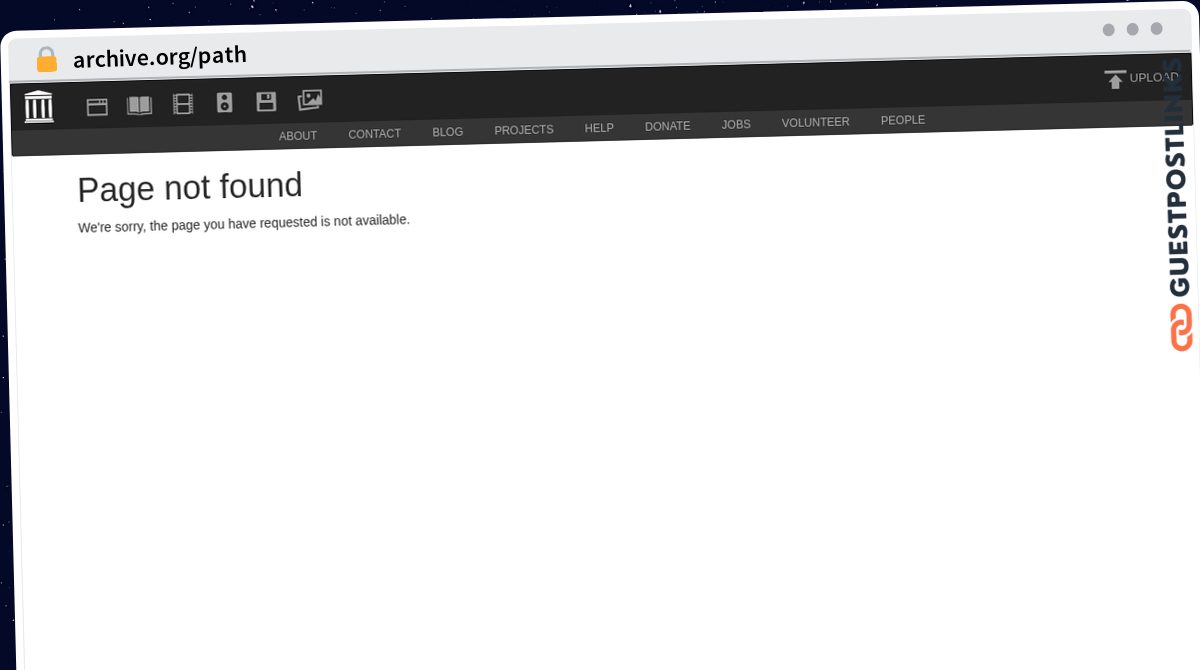Click the UPLOAD text link
Viewport: 1200px width, 670px height.
(1154, 77)
